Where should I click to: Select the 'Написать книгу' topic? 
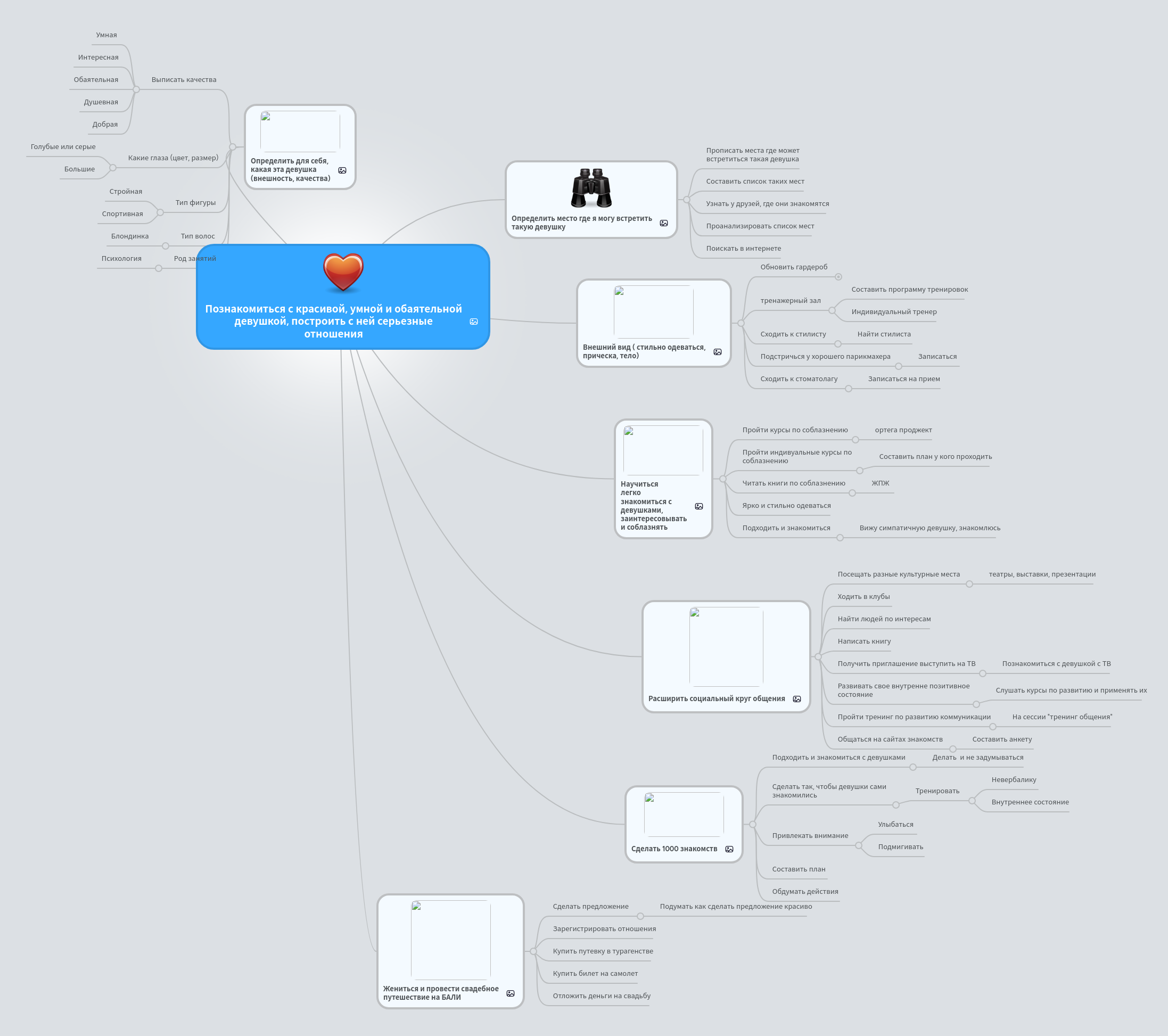coord(863,642)
